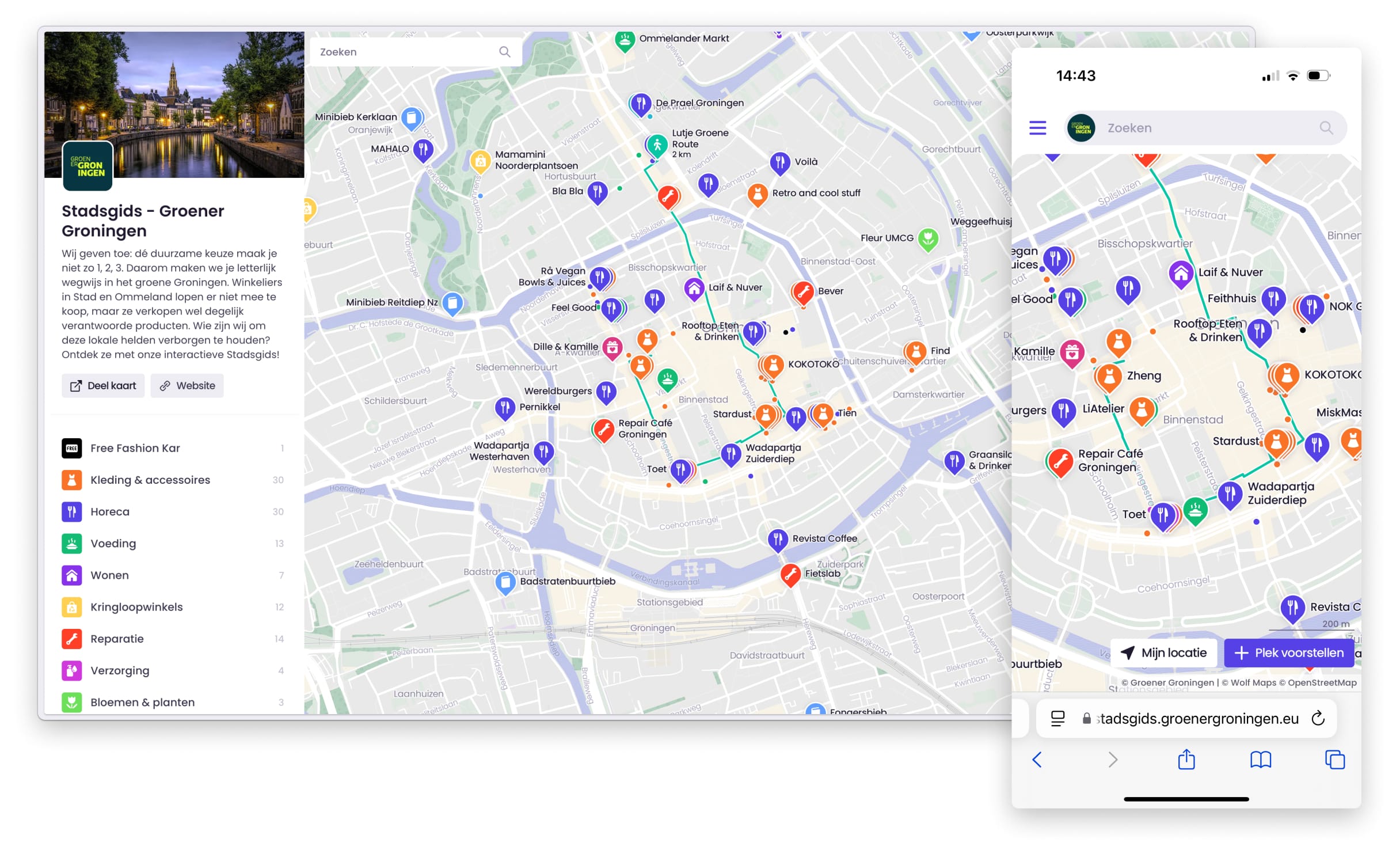
Task: Choose the Reparatie category
Action: (174, 639)
